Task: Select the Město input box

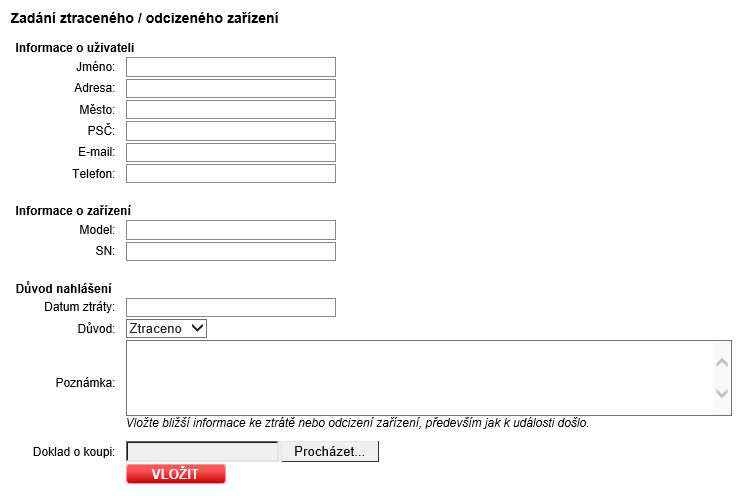Action: coord(231,109)
